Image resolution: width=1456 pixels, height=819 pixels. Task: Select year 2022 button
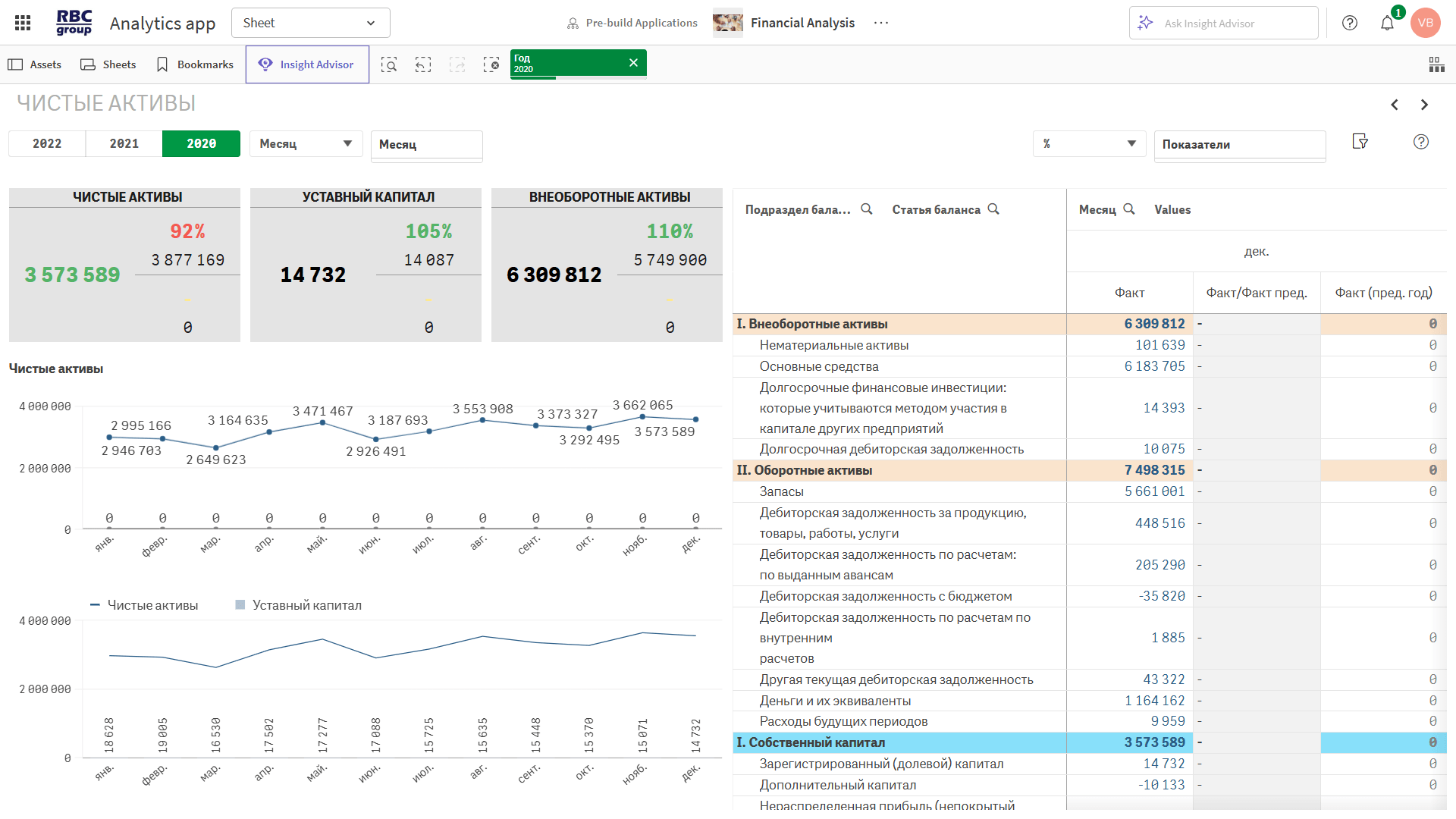[x=47, y=143]
